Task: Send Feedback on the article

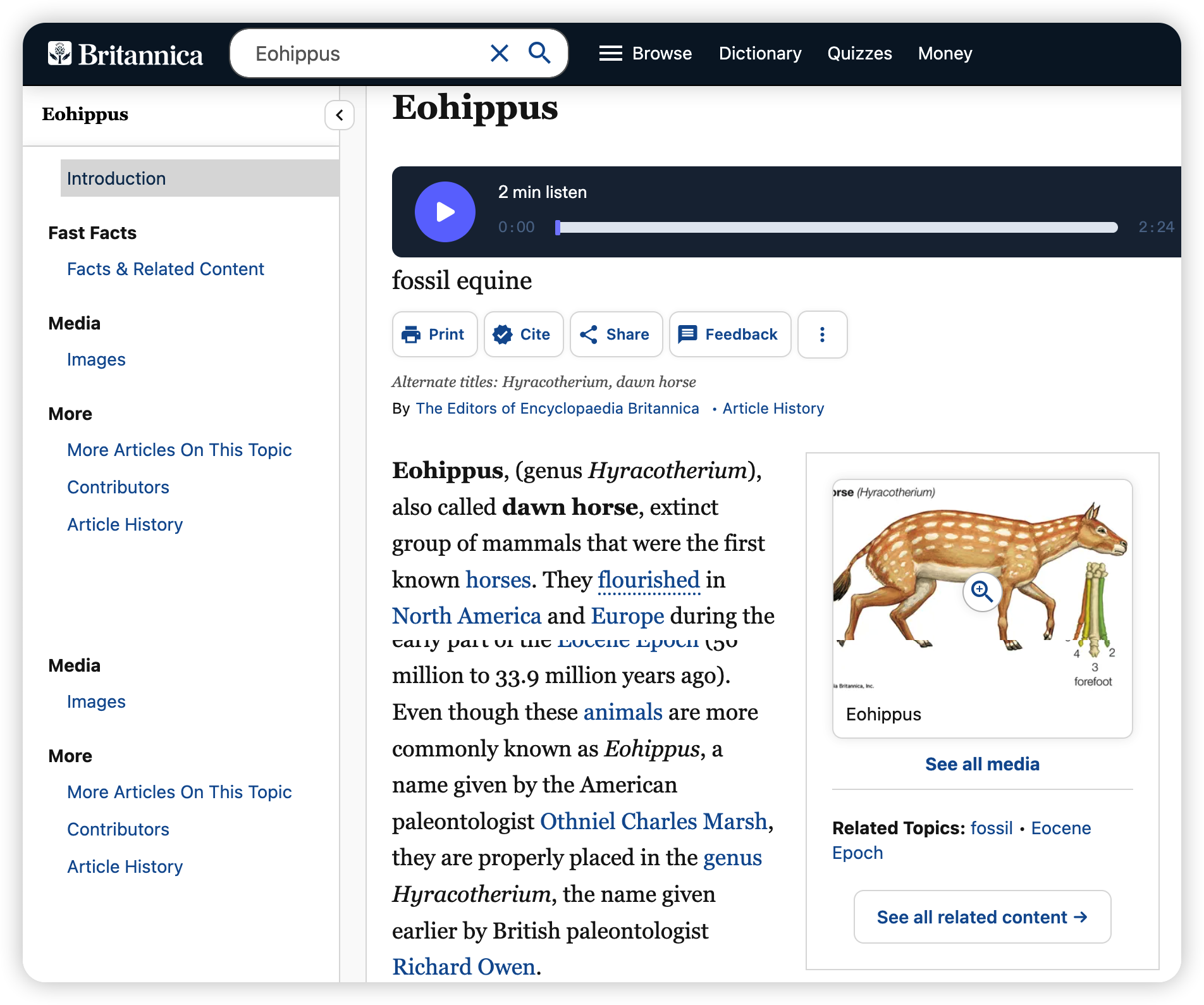Action: pyautogui.click(x=729, y=335)
